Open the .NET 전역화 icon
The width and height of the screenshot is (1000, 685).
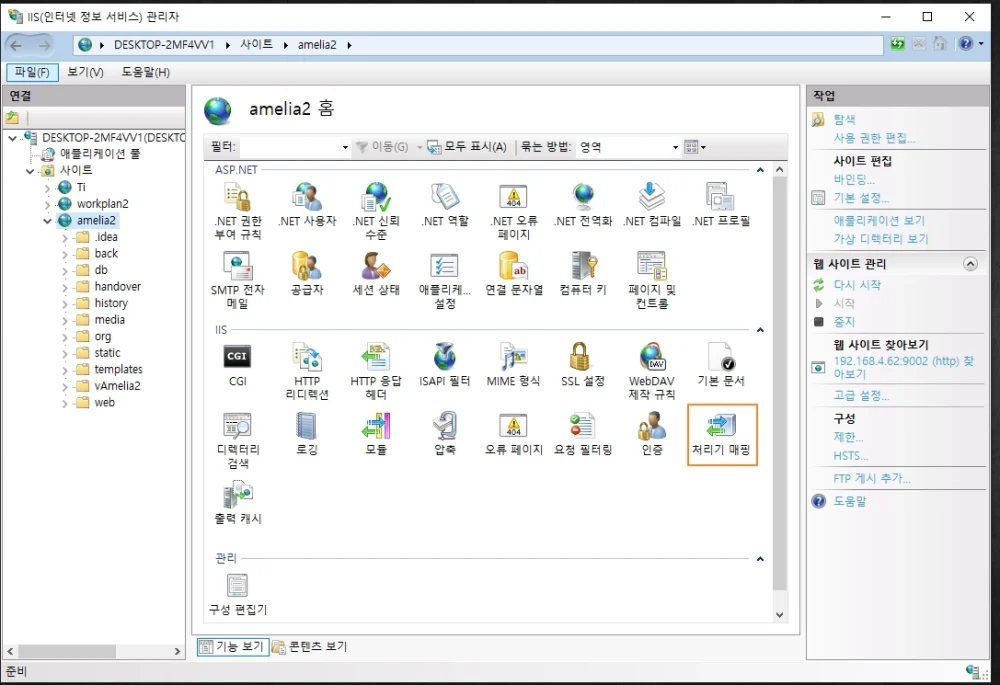point(582,205)
